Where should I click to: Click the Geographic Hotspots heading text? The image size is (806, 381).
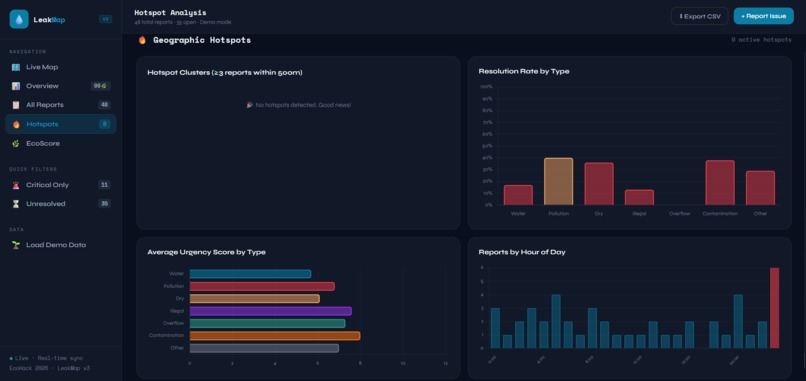[x=202, y=40]
